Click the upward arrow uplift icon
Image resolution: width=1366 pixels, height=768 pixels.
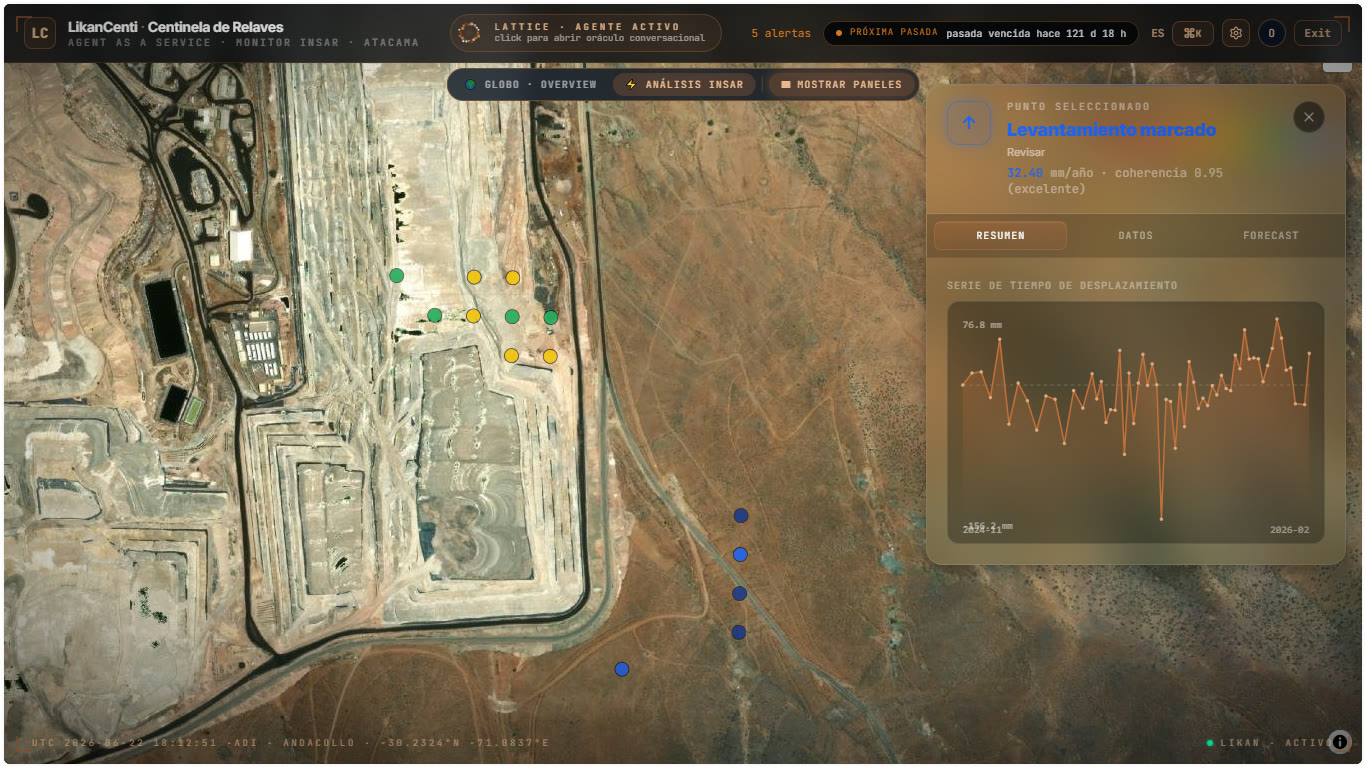click(x=969, y=123)
